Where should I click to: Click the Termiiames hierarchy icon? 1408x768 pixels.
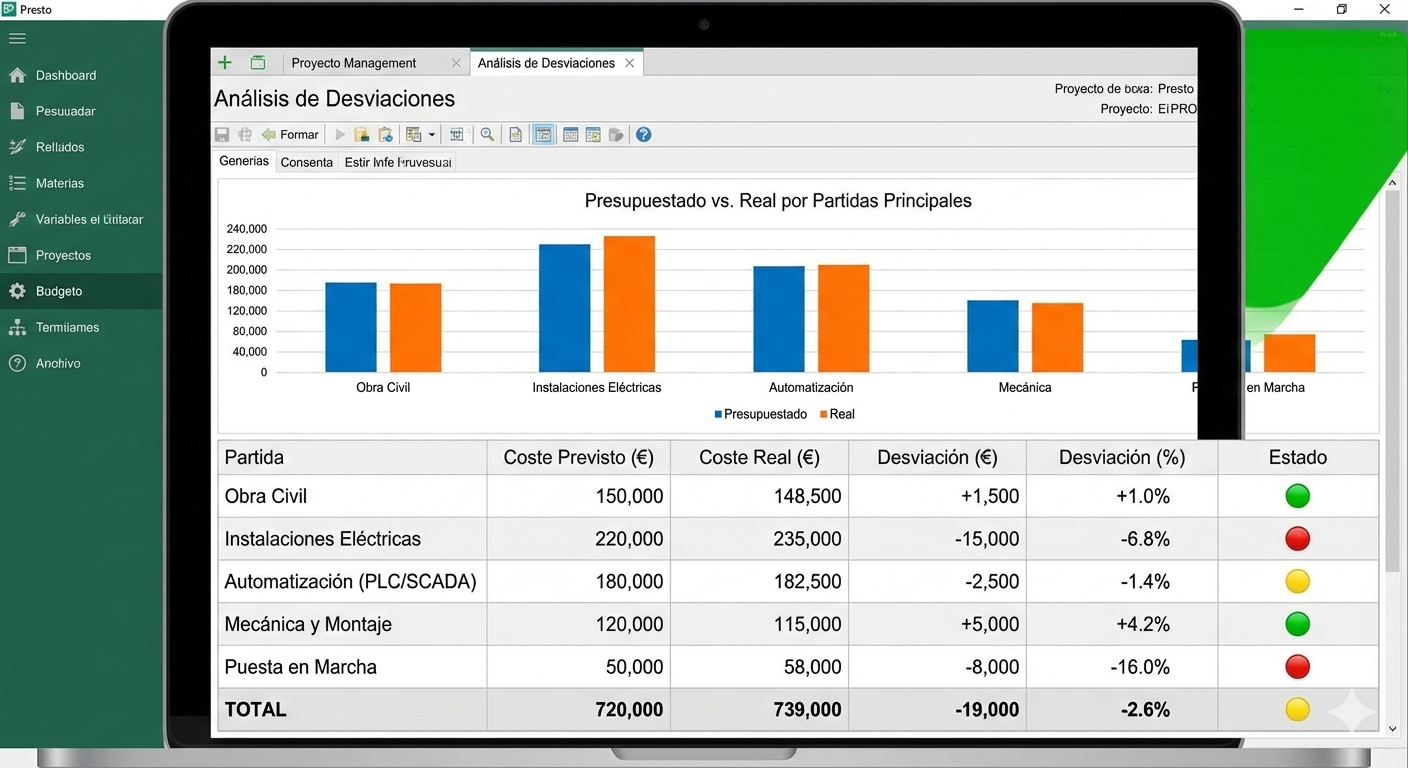[x=17, y=327]
